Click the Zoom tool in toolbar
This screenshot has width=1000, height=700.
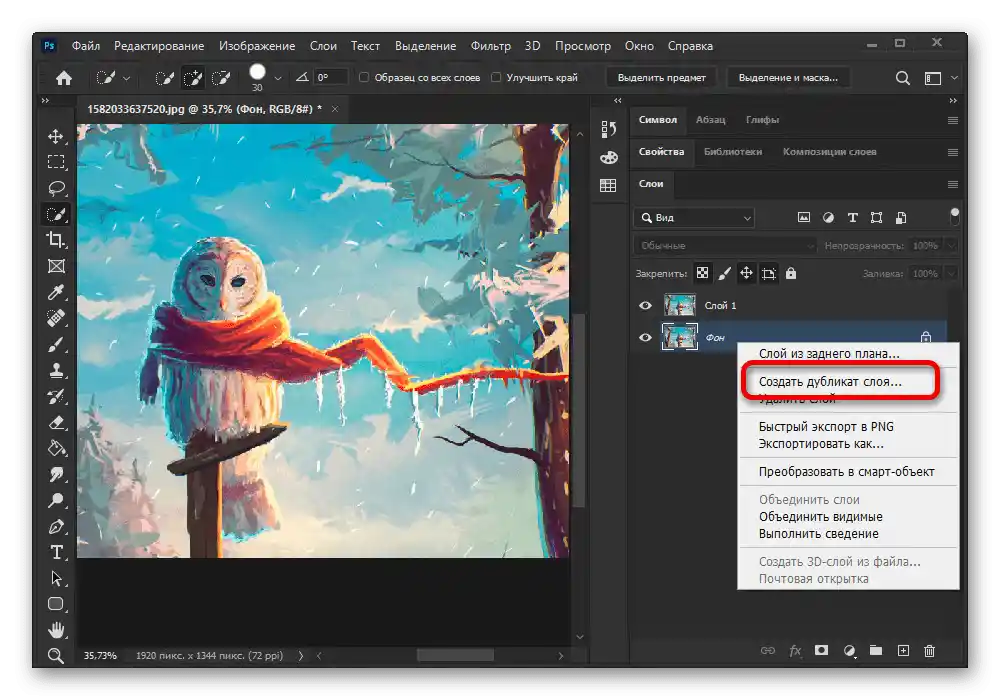[x=56, y=656]
